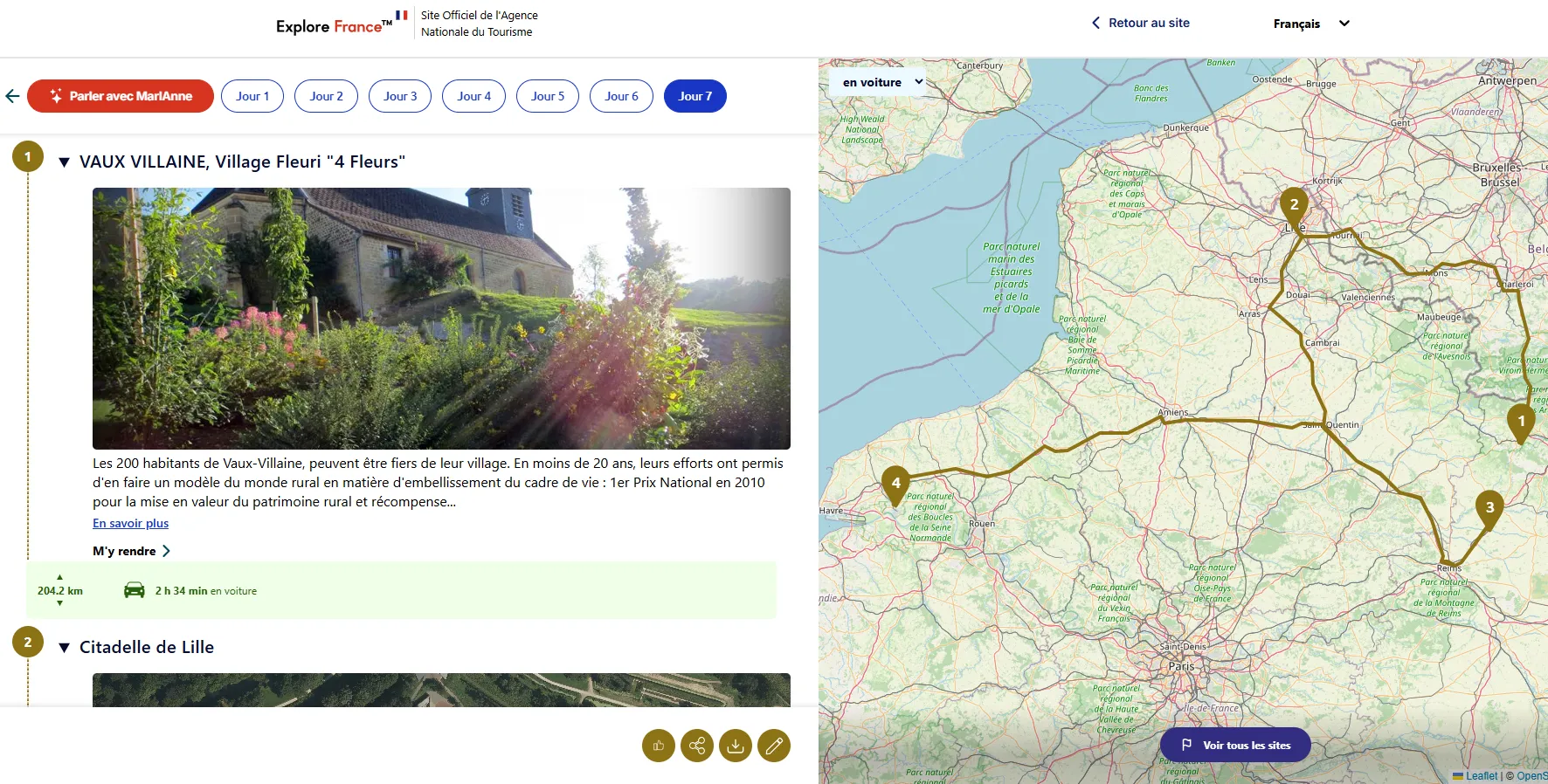Click the 'Parler avec MariAnne' button
The image size is (1548, 784).
click(x=121, y=96)
